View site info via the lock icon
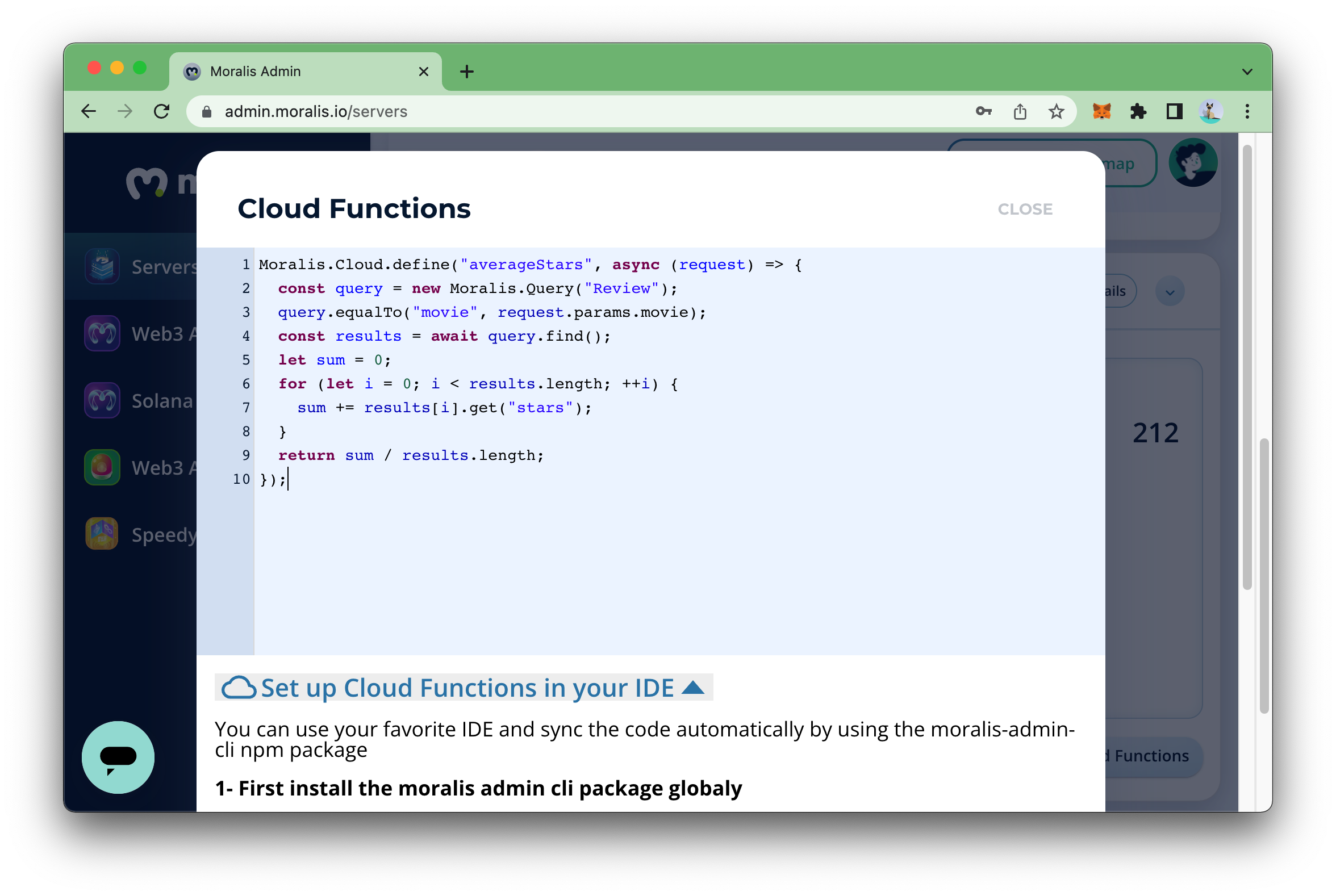This screenshot has width=1336, height=896. tap(207, 112)
